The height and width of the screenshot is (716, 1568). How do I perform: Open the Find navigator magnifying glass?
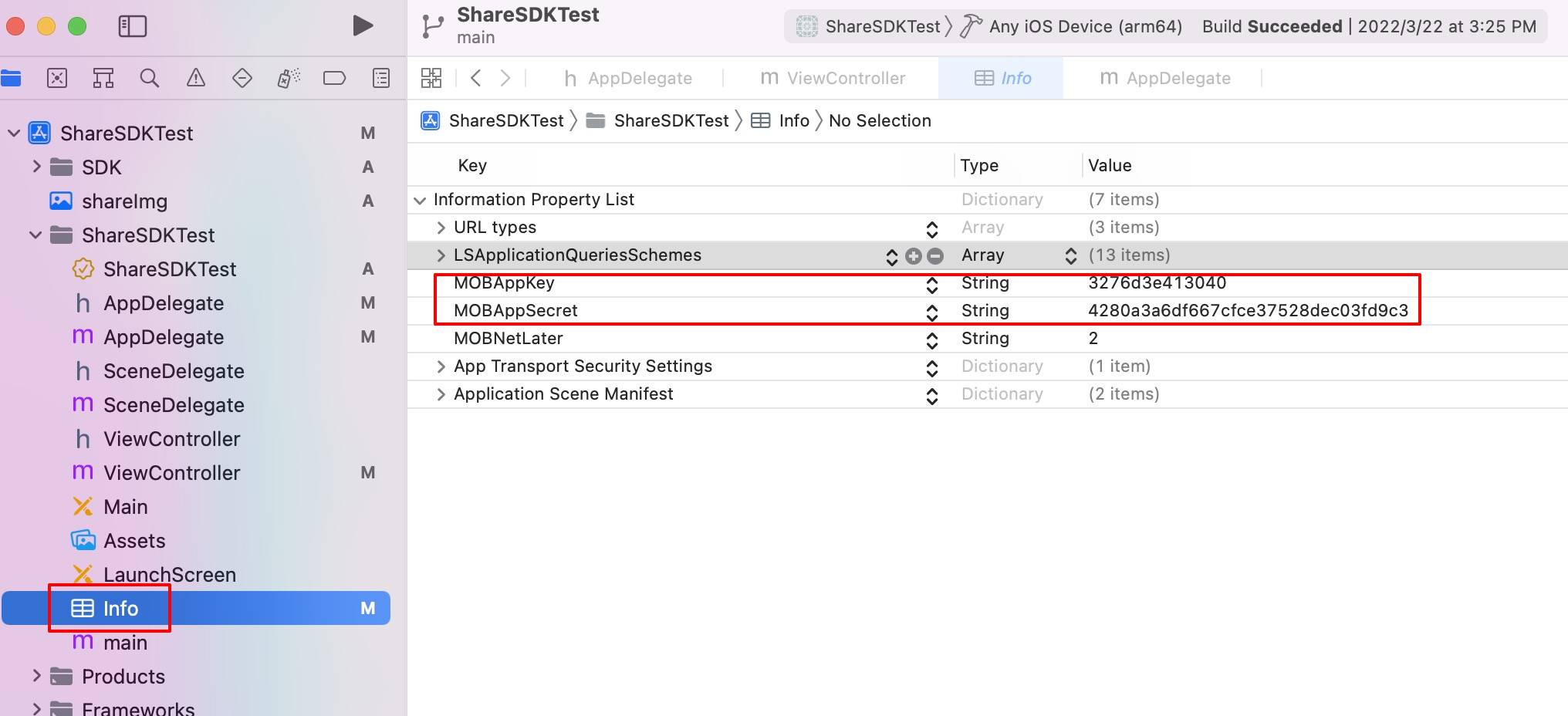pos(150,78)
